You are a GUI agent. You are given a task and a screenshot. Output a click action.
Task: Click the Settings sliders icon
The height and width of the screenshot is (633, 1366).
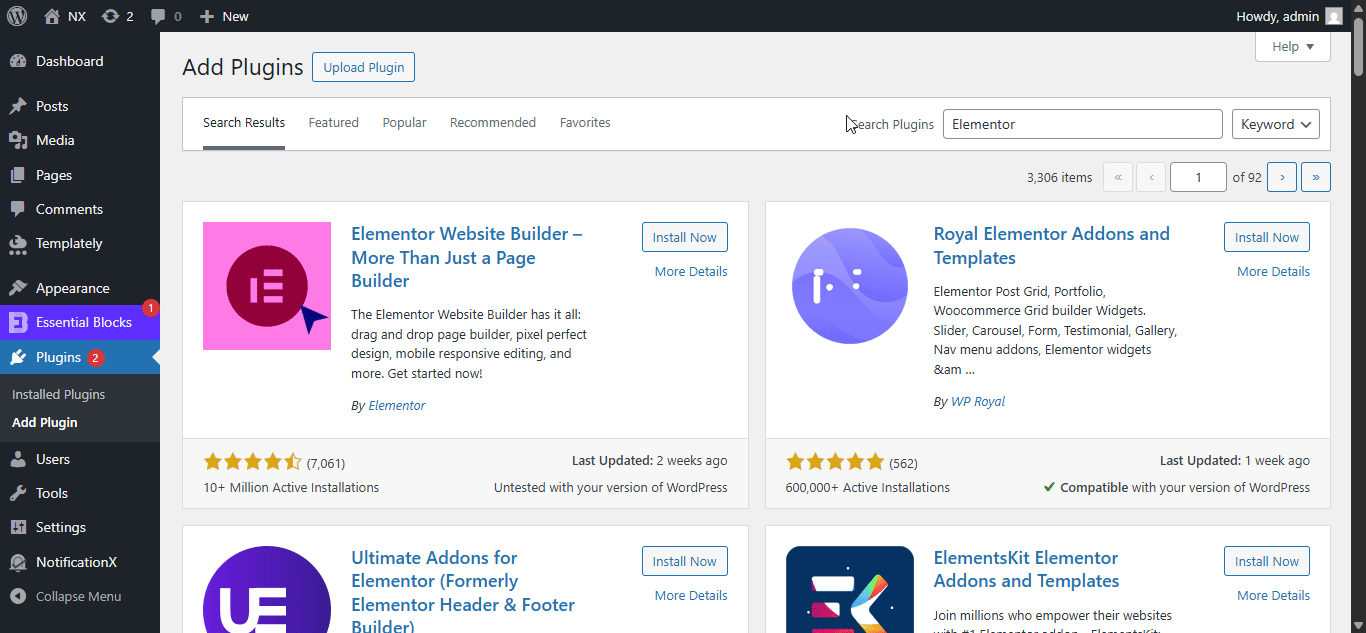pyautogui.click(x=18, y=527)
